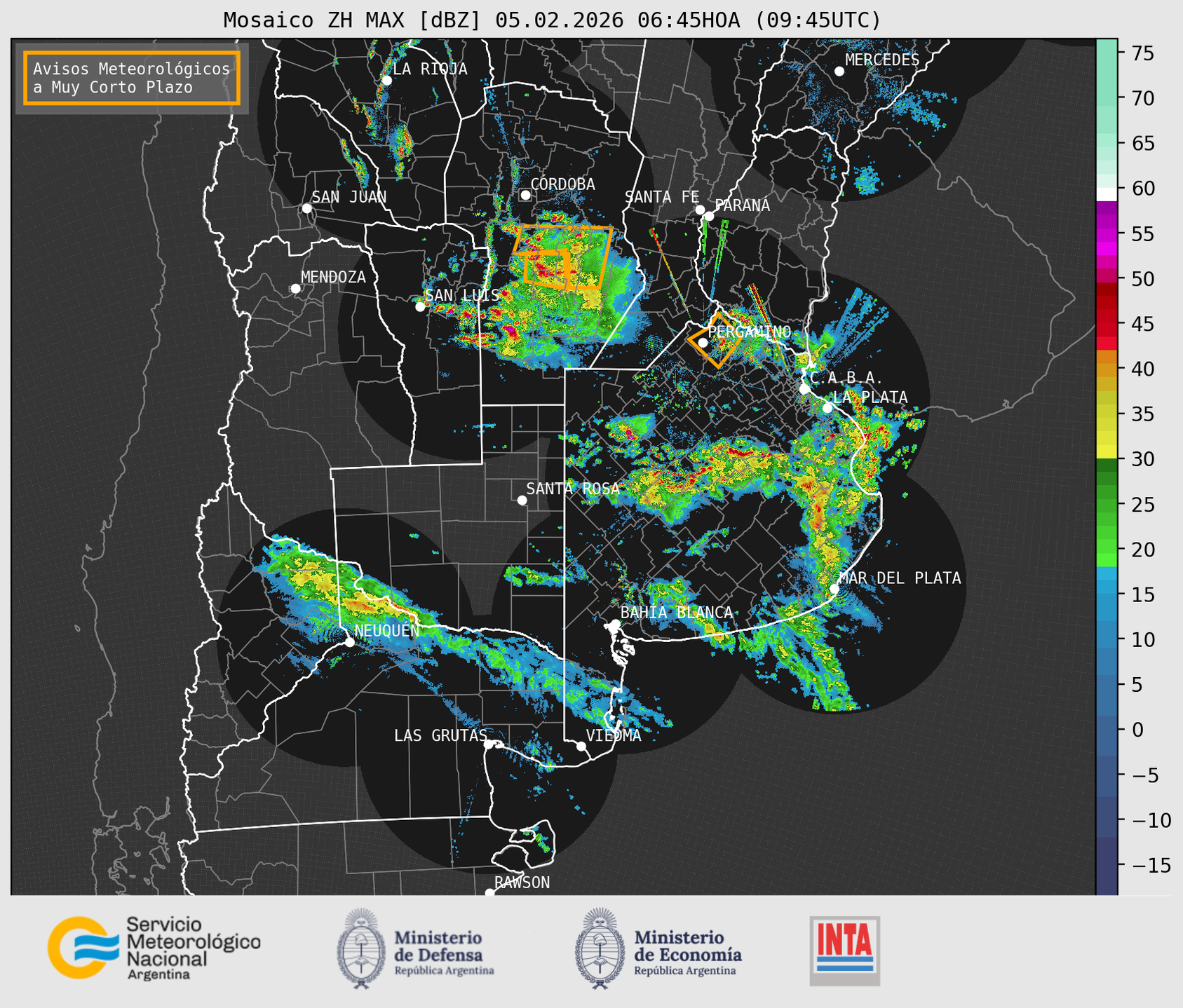Image resolution: width=1183 pixels, height=1008 pixels.
Task: Click the C.A.B.A. city marker dot
Action: click(804, 389)
